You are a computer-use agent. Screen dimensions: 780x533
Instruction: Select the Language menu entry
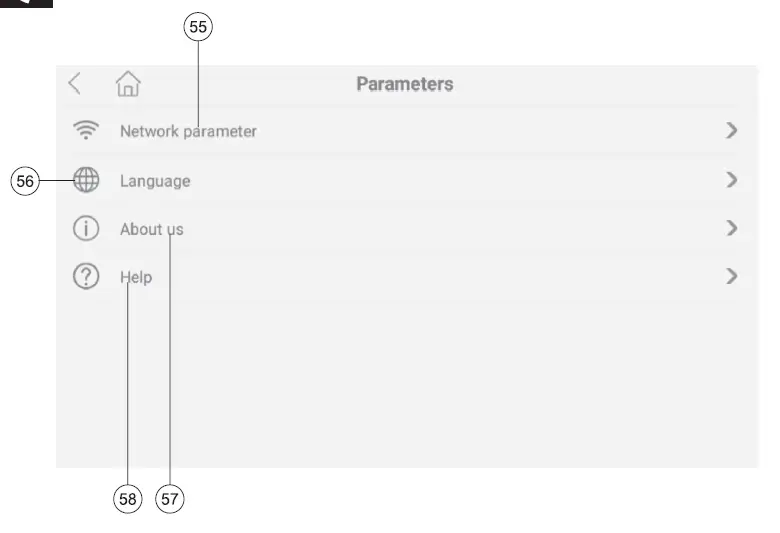(155, 181)
